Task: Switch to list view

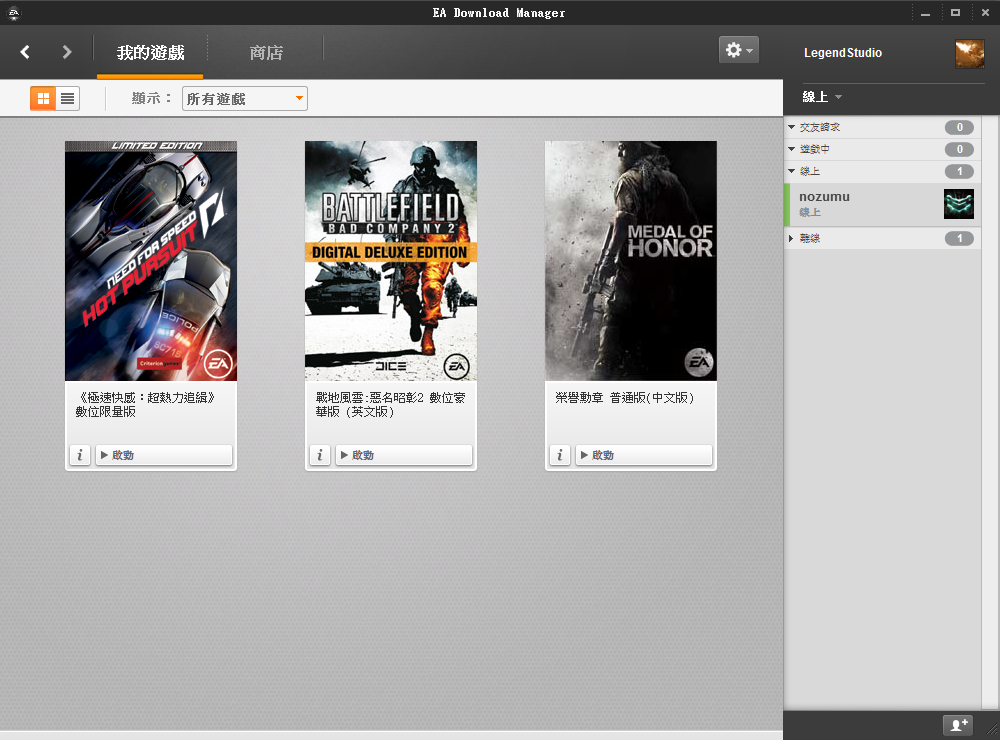Action: [67, 98]
